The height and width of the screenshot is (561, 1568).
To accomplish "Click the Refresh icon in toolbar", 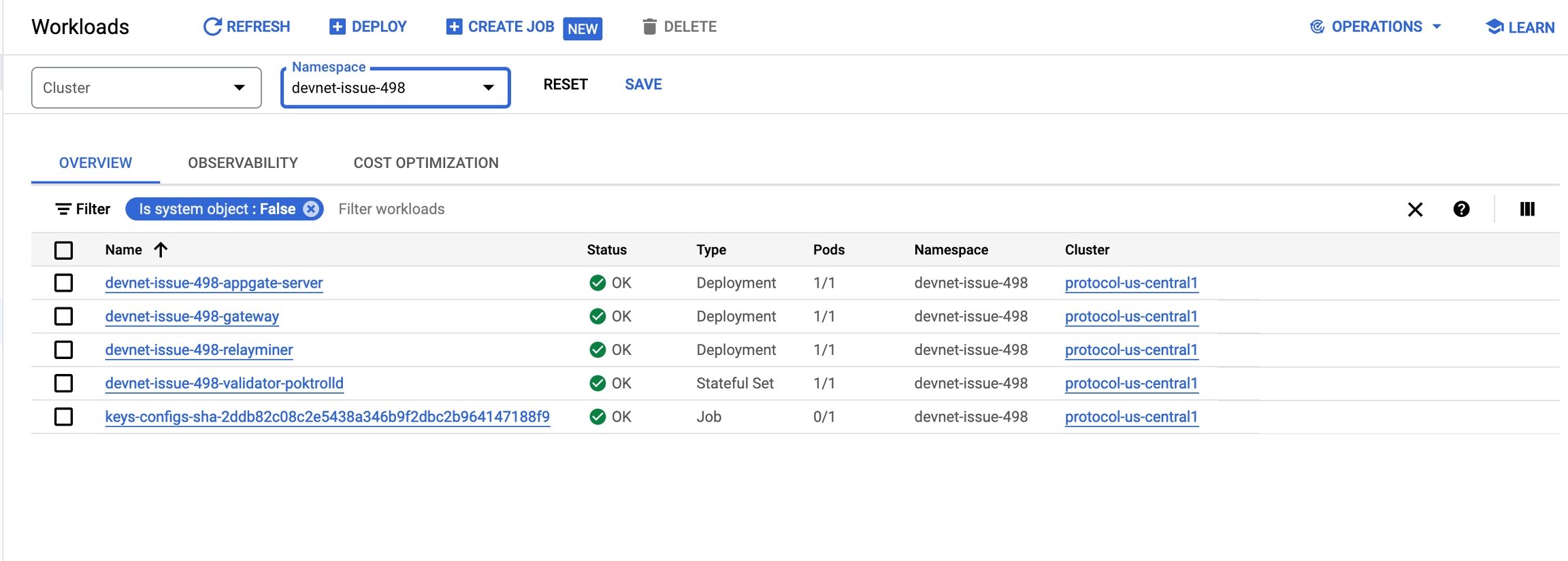I will pyautogui.click(x=212, y=27).
